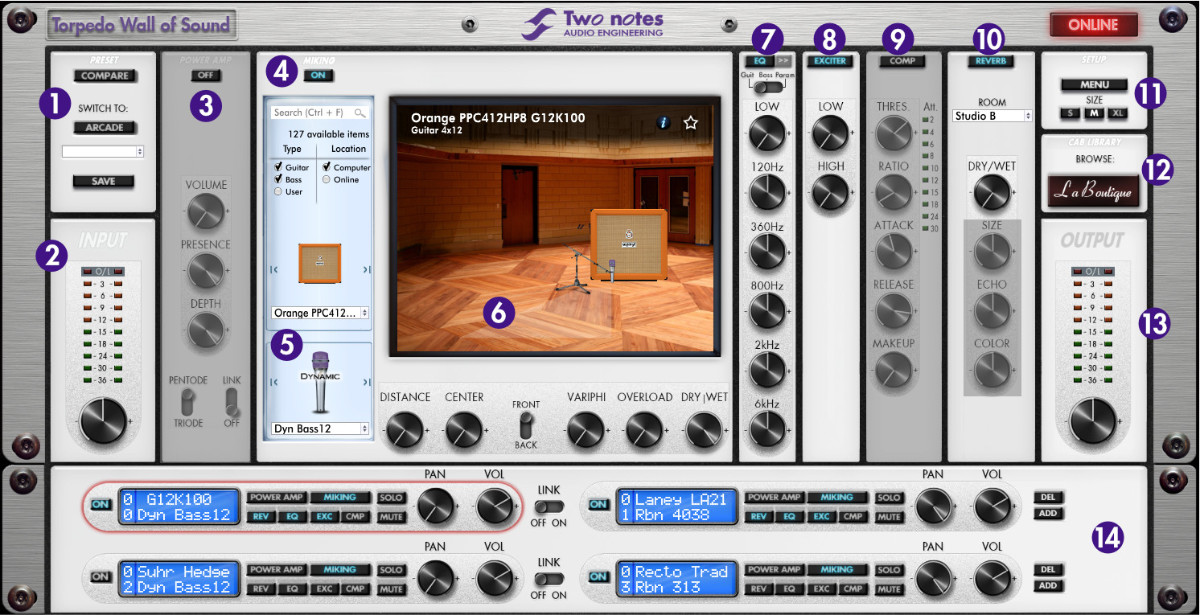Open the Dyn Bass12 microphone dropdown
This screenshot has height=615, width=1200.
tap(320, 428)
